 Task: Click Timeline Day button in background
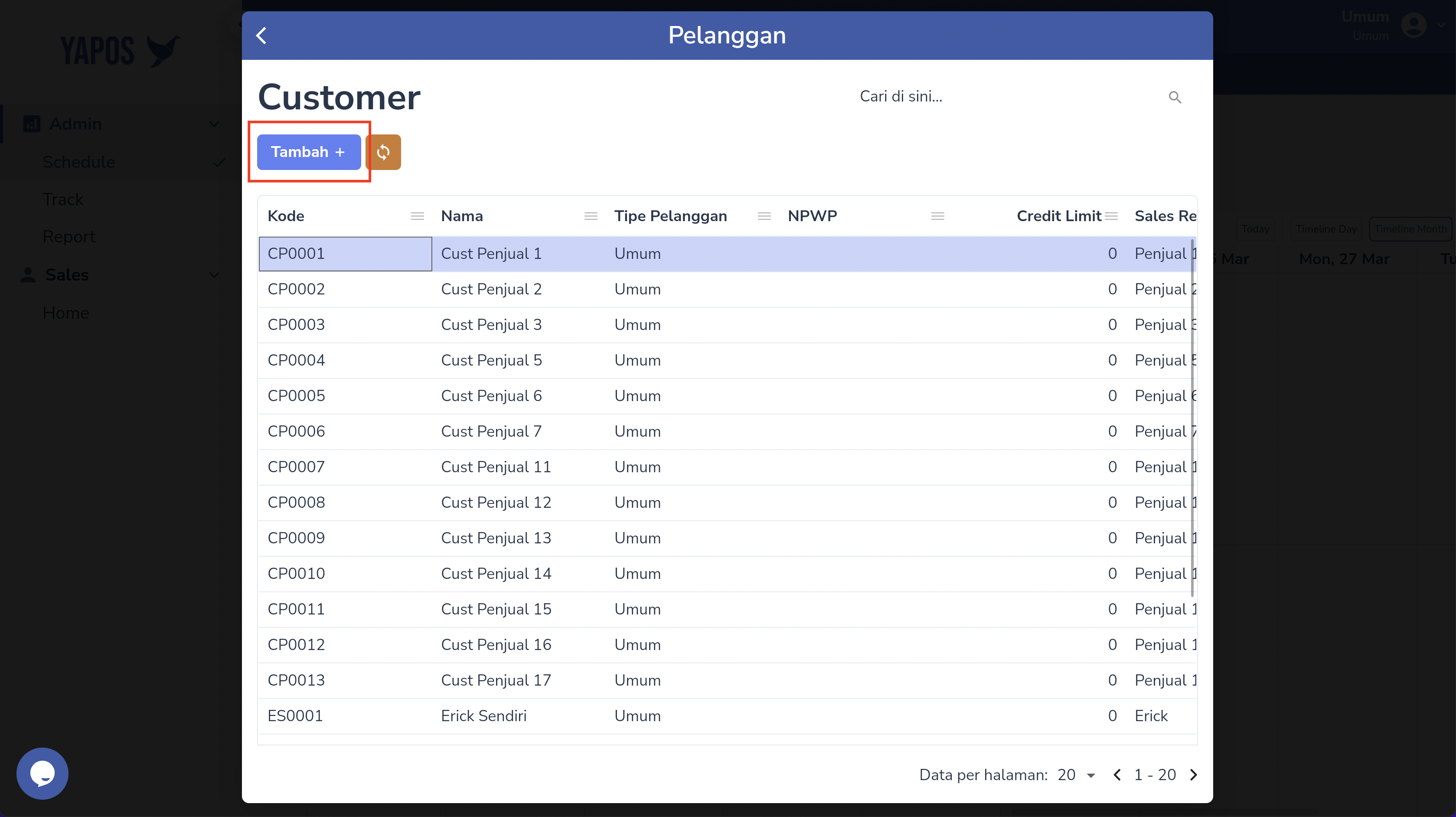1326,229
